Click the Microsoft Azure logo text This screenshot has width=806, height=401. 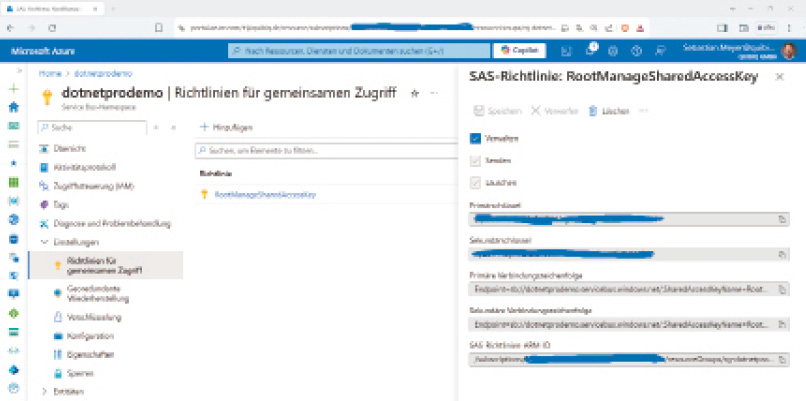coord(43,51)
